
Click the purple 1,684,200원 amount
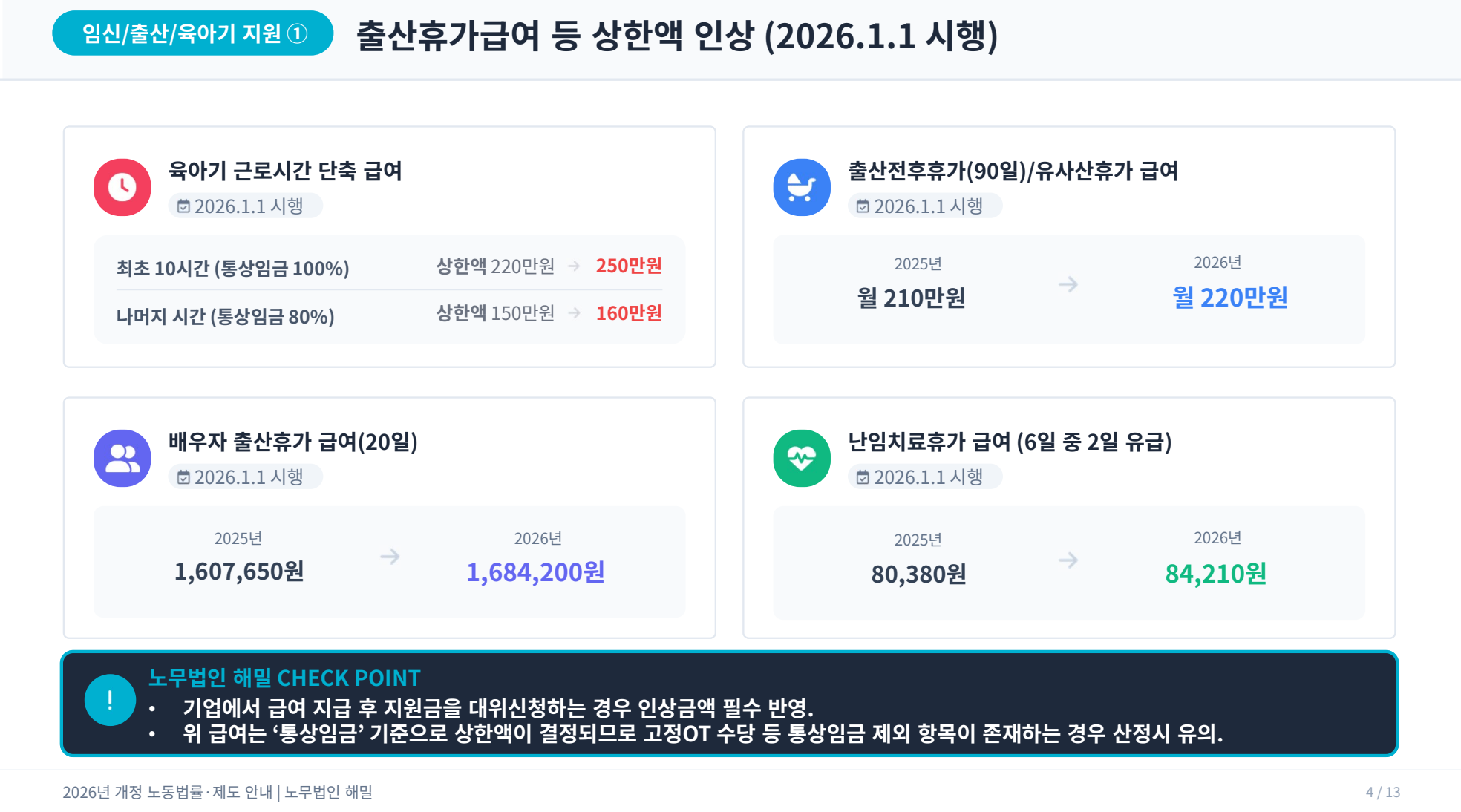pyautogui.click(x=535, y=572)
